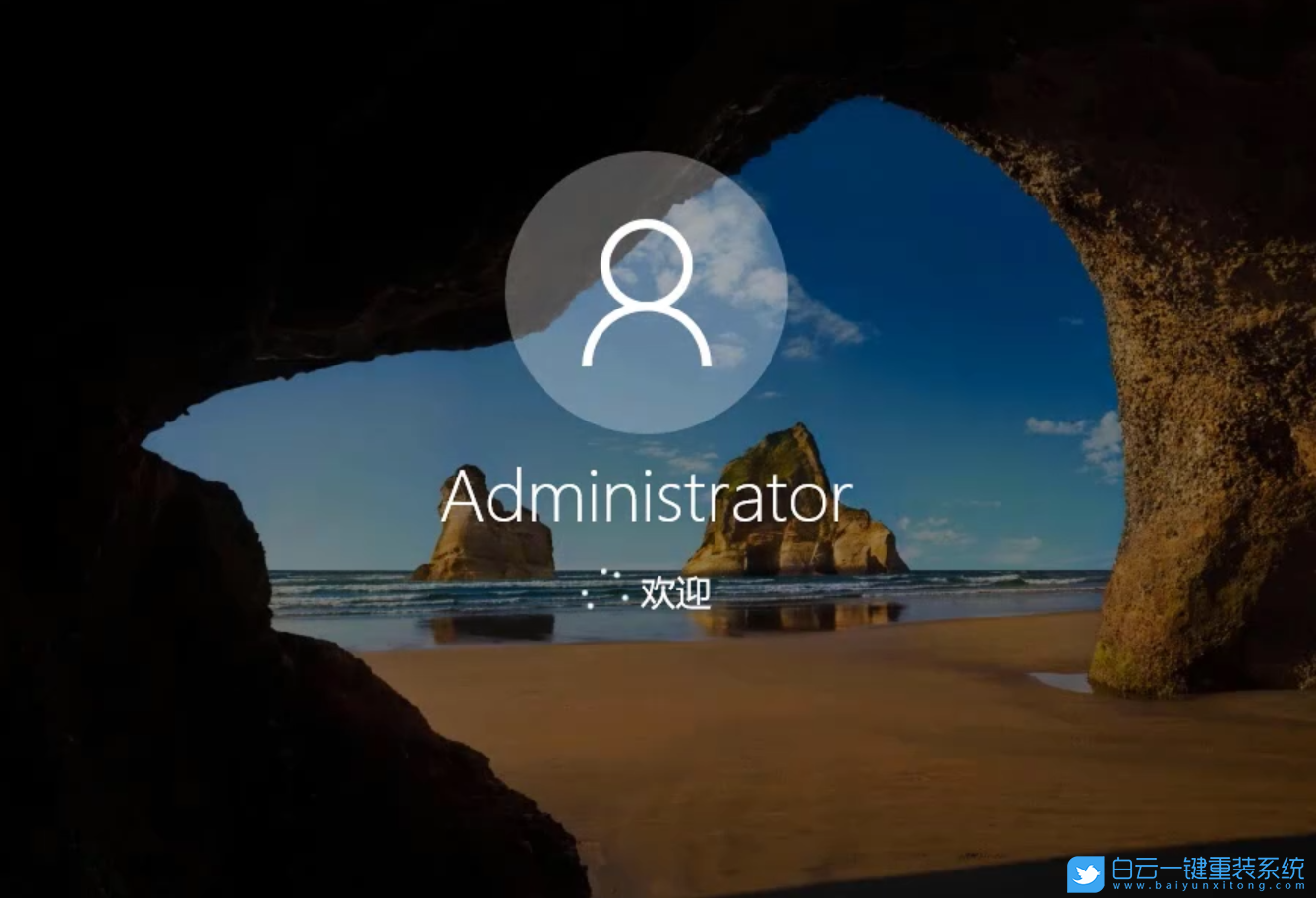Screen dimensions: 1316x898
Task: Click the 欢迎 welcome text
Action: 675,592
